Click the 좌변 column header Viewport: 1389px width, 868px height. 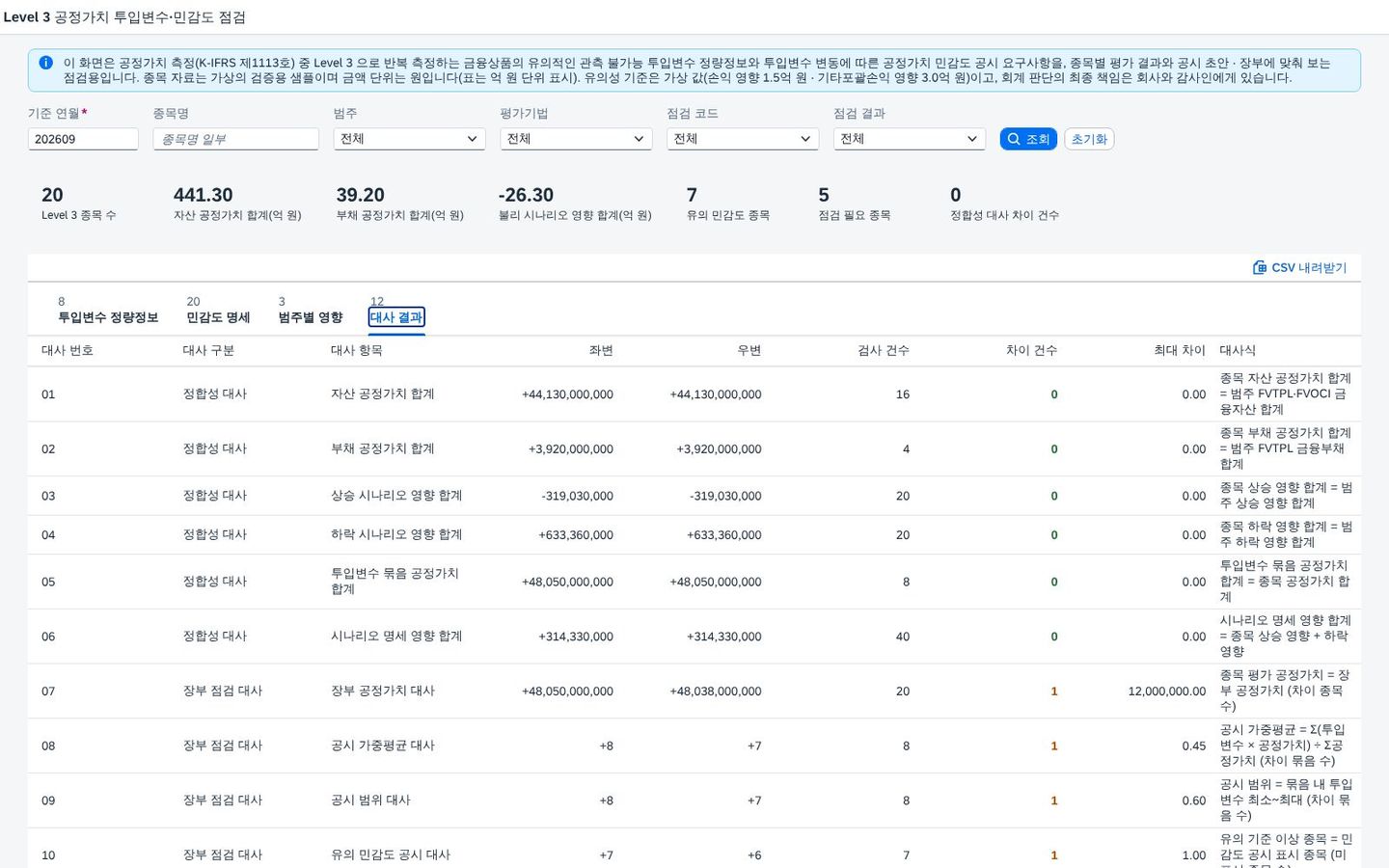tap(601, 350)
